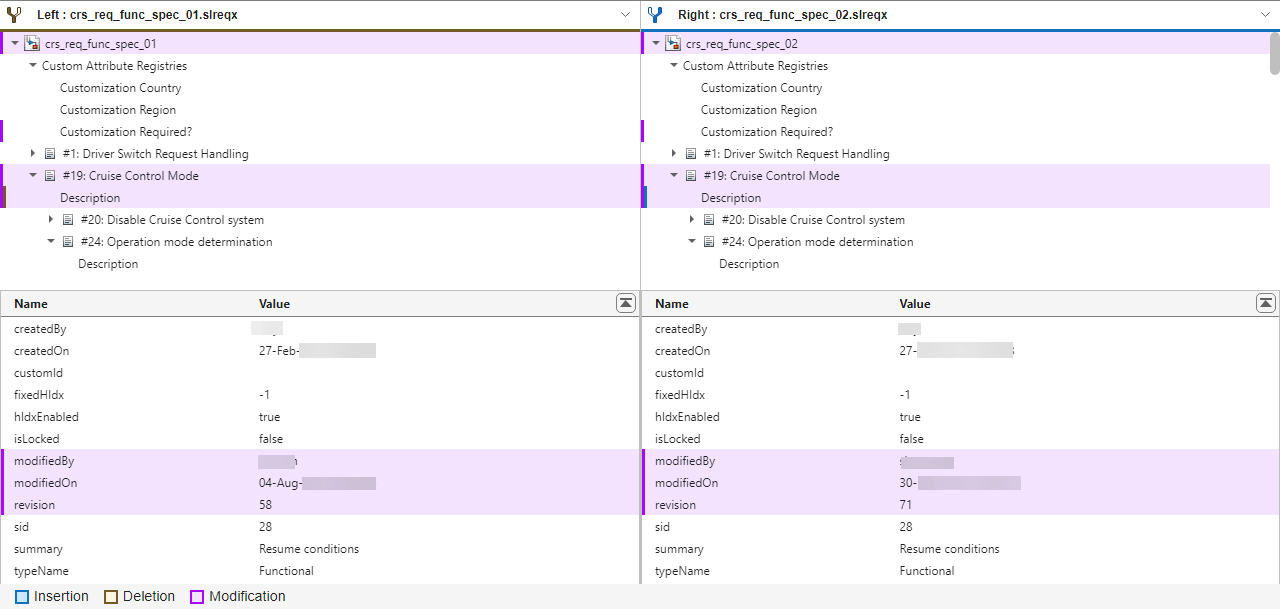Select Customization Required? in left tree
Viewport: 1280px width, 609px height.
click(125, 132)
